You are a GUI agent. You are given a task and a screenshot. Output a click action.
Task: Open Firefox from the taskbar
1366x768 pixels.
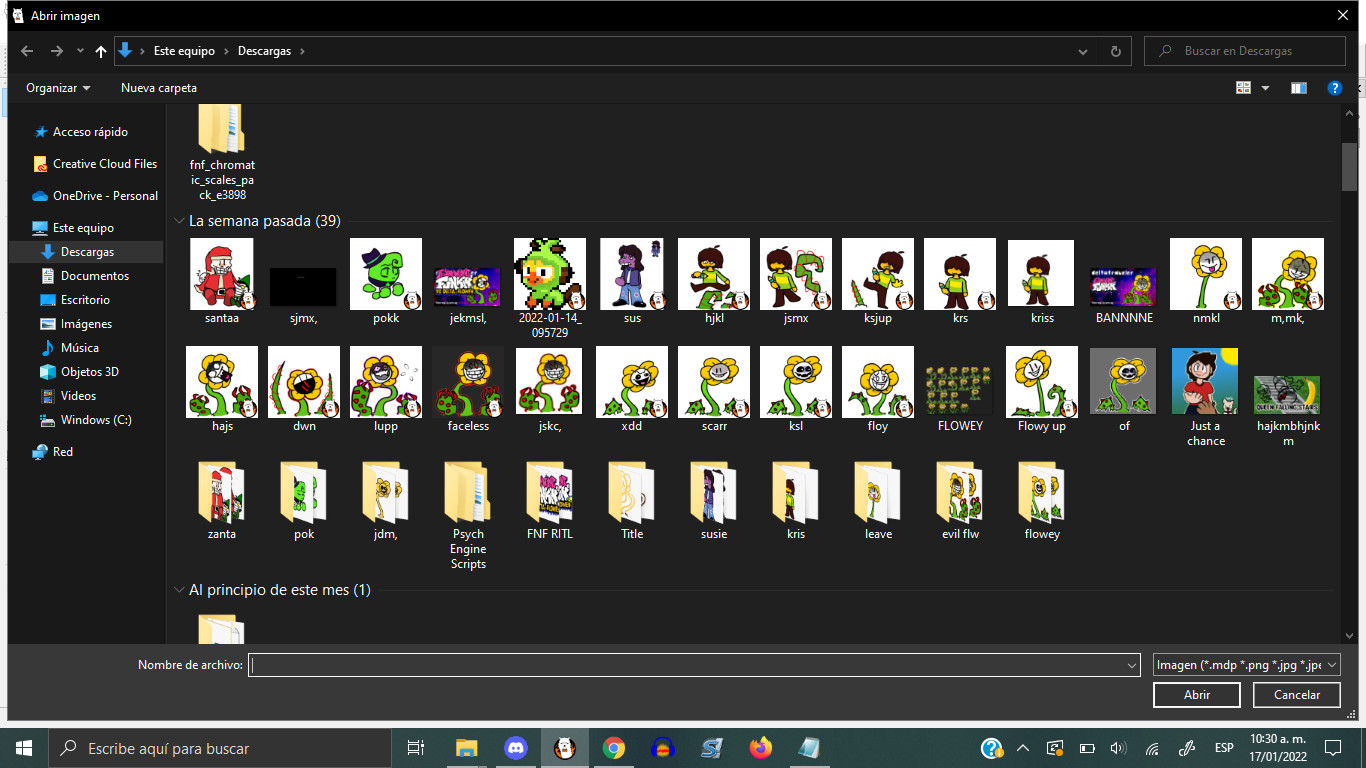[761, 748]
